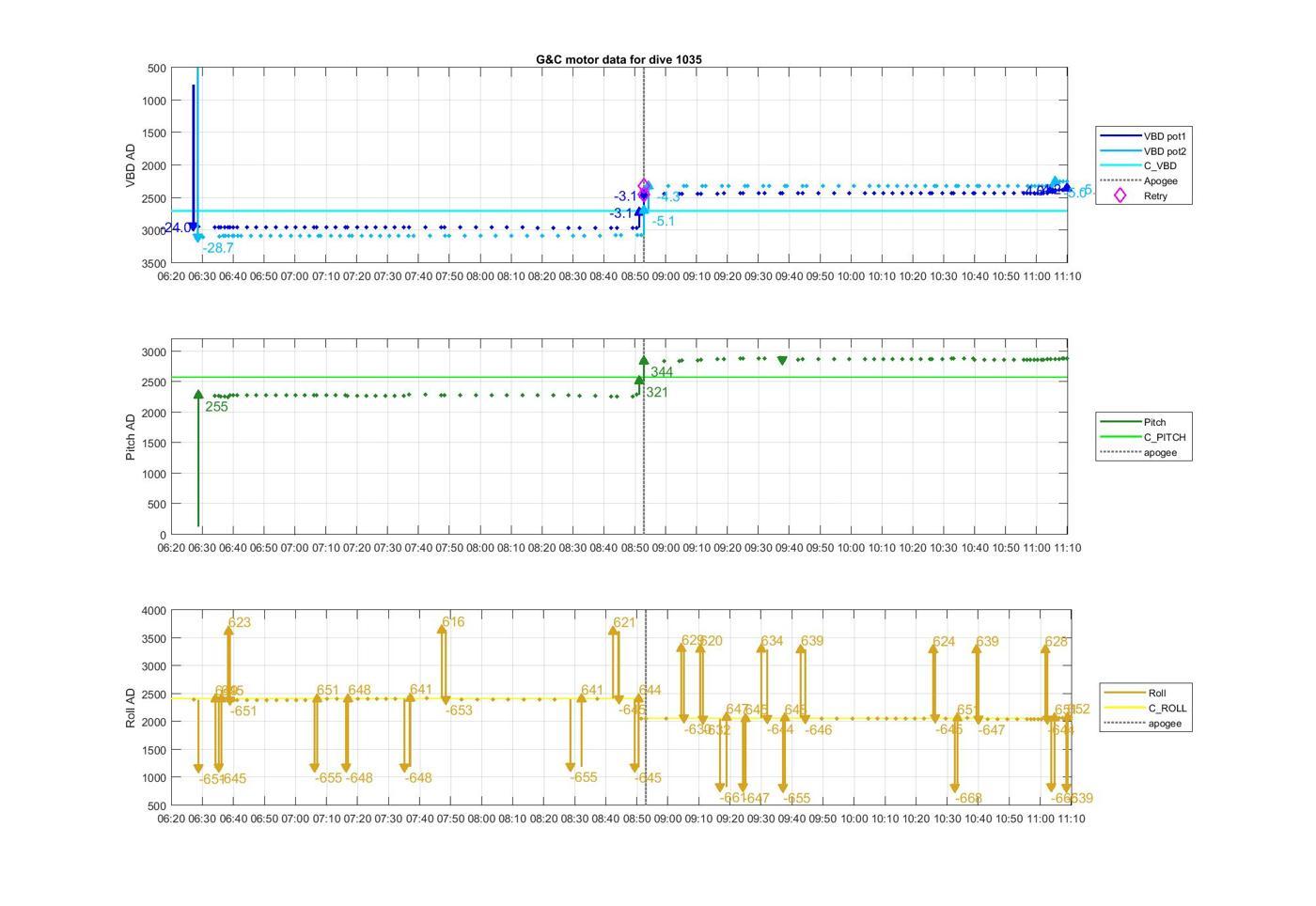Click the '-668' label in Roll plot
The width and height of the screenshot is (1316, 906).
coord(968,798)
